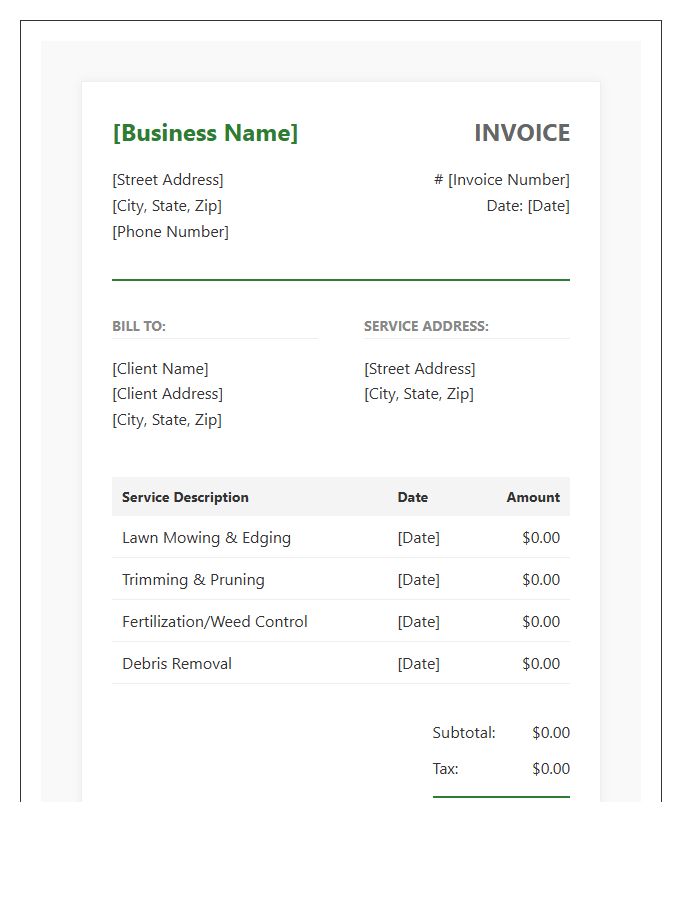This screenshot has width=700, height=900.
Task: Click the [Date] cell for Fertilization/Weed Control
Action: tap(418, 622)
